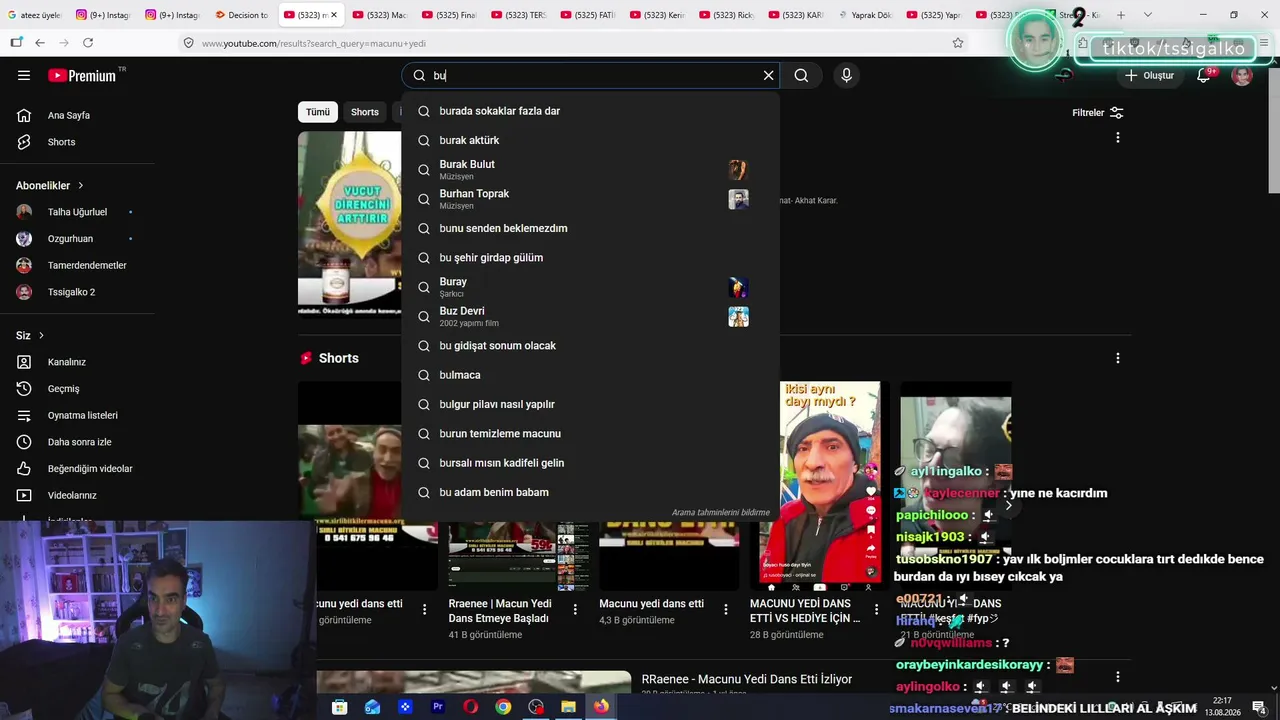Select the Shorts filter chip
1280x720 pixels.
[x=365, y=112]
